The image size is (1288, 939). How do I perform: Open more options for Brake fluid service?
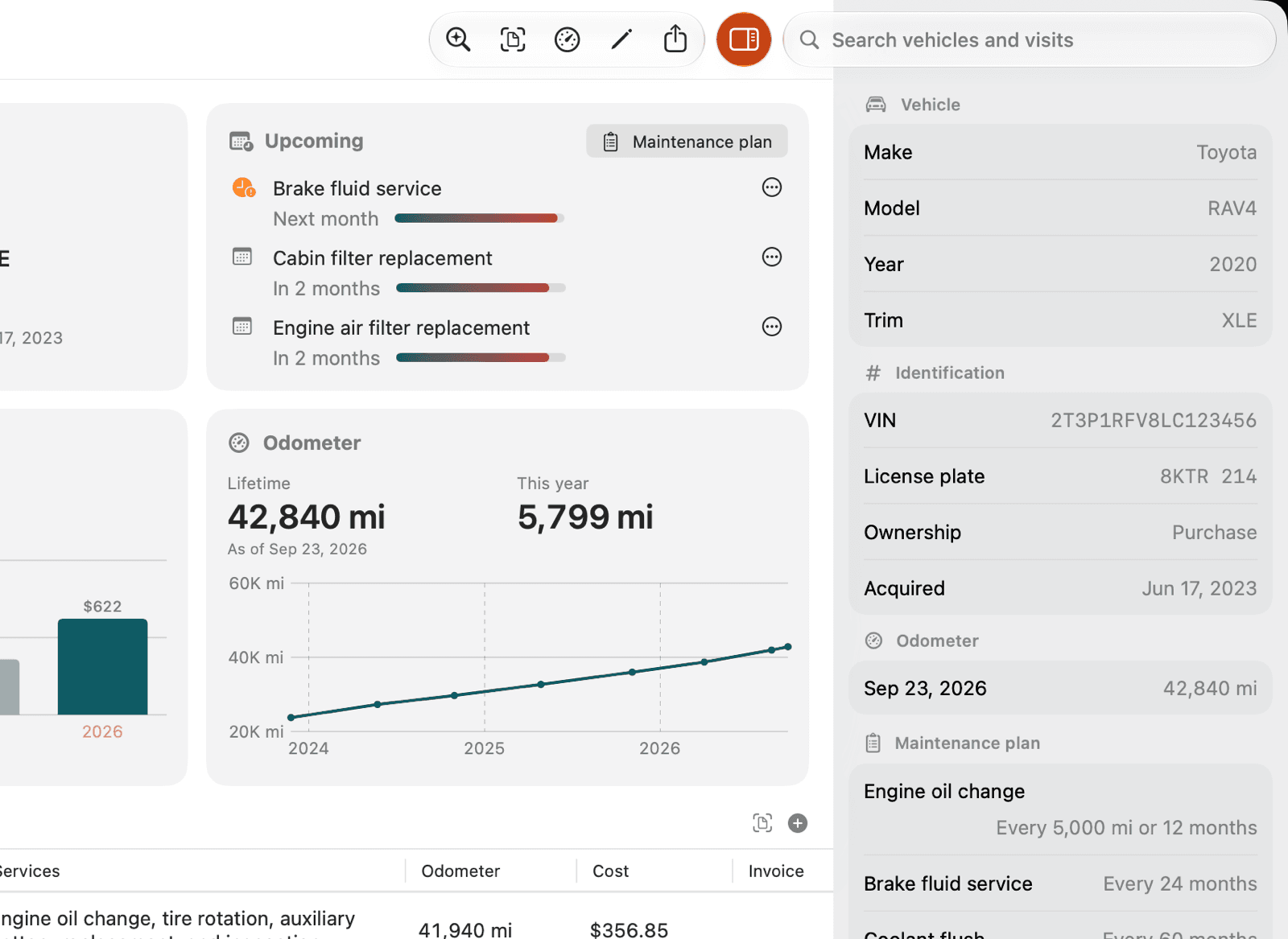point(772,187)
